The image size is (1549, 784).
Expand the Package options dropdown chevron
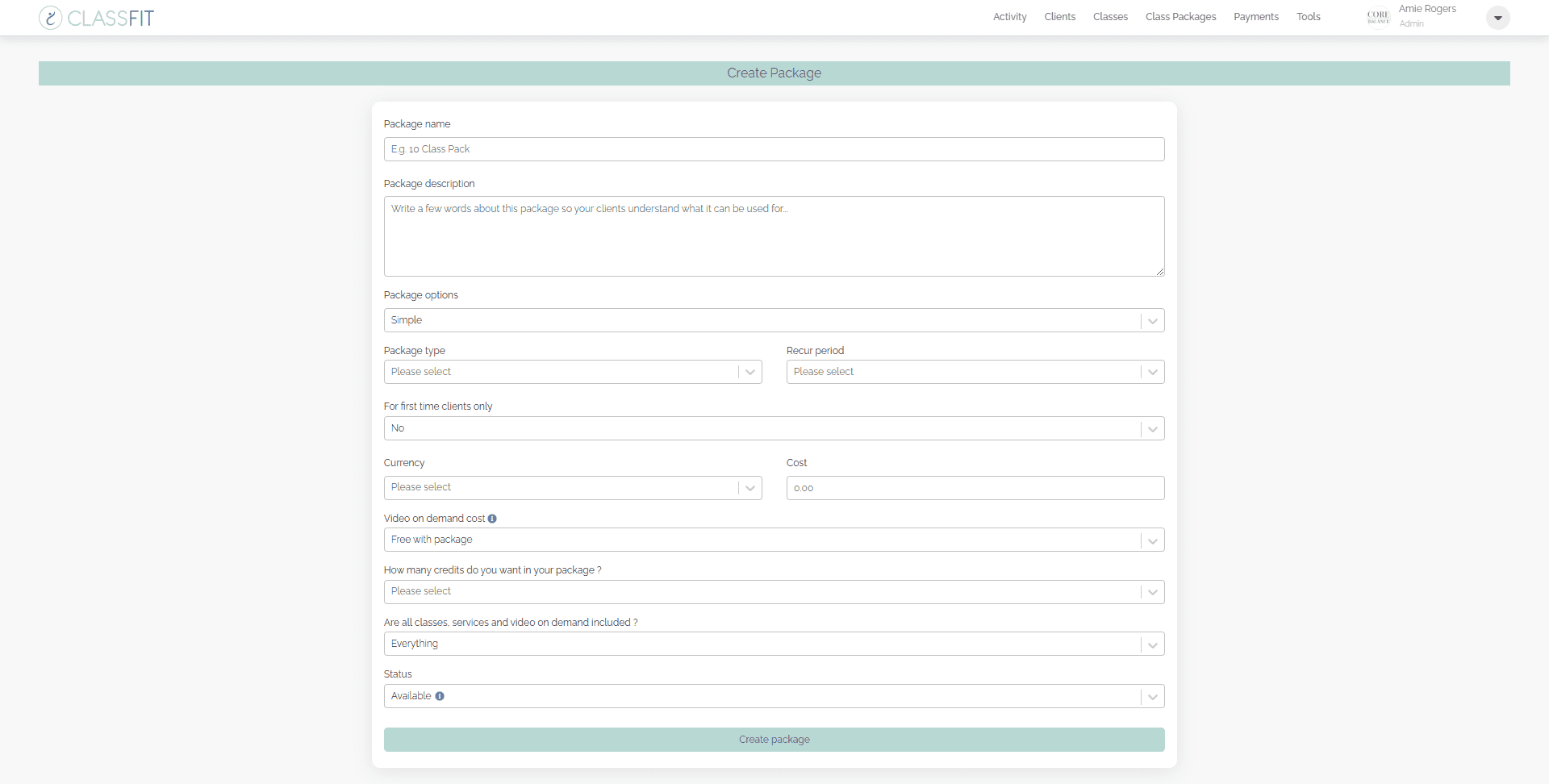pos(1152,321)
